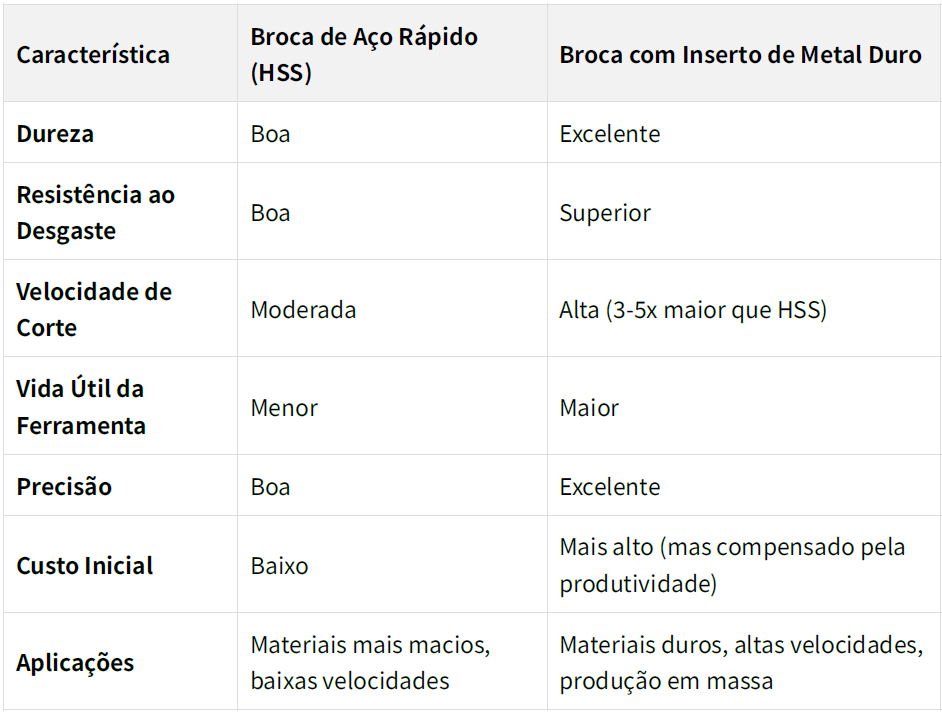The image size is (942, 712).
Task: Click the 'Custo Inicial' row label
Action: pos(85,565)
